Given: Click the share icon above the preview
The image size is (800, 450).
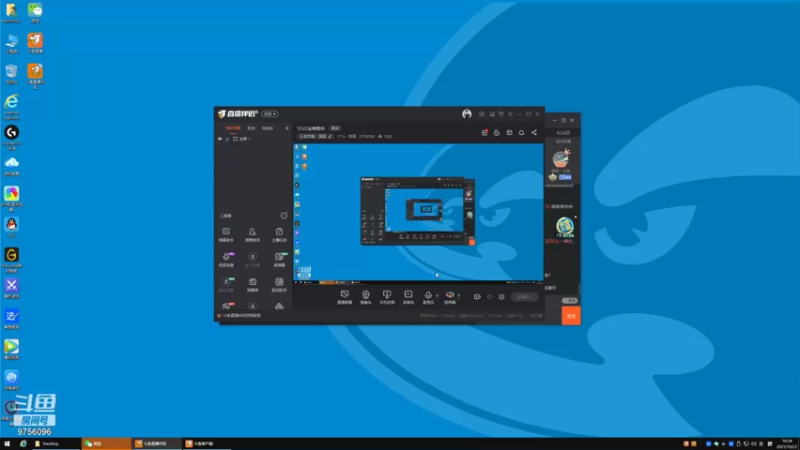Looking at the screenshot, I should tap(534, 133).
